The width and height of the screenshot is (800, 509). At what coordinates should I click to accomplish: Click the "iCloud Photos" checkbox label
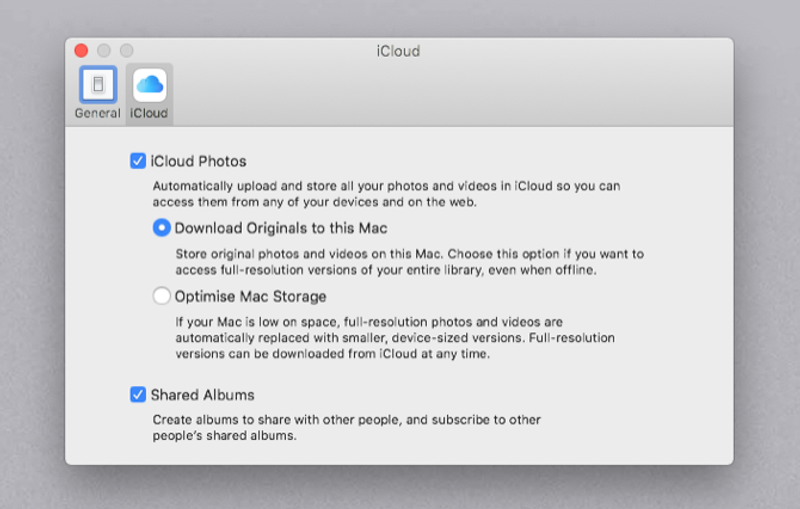click(198, 161)
